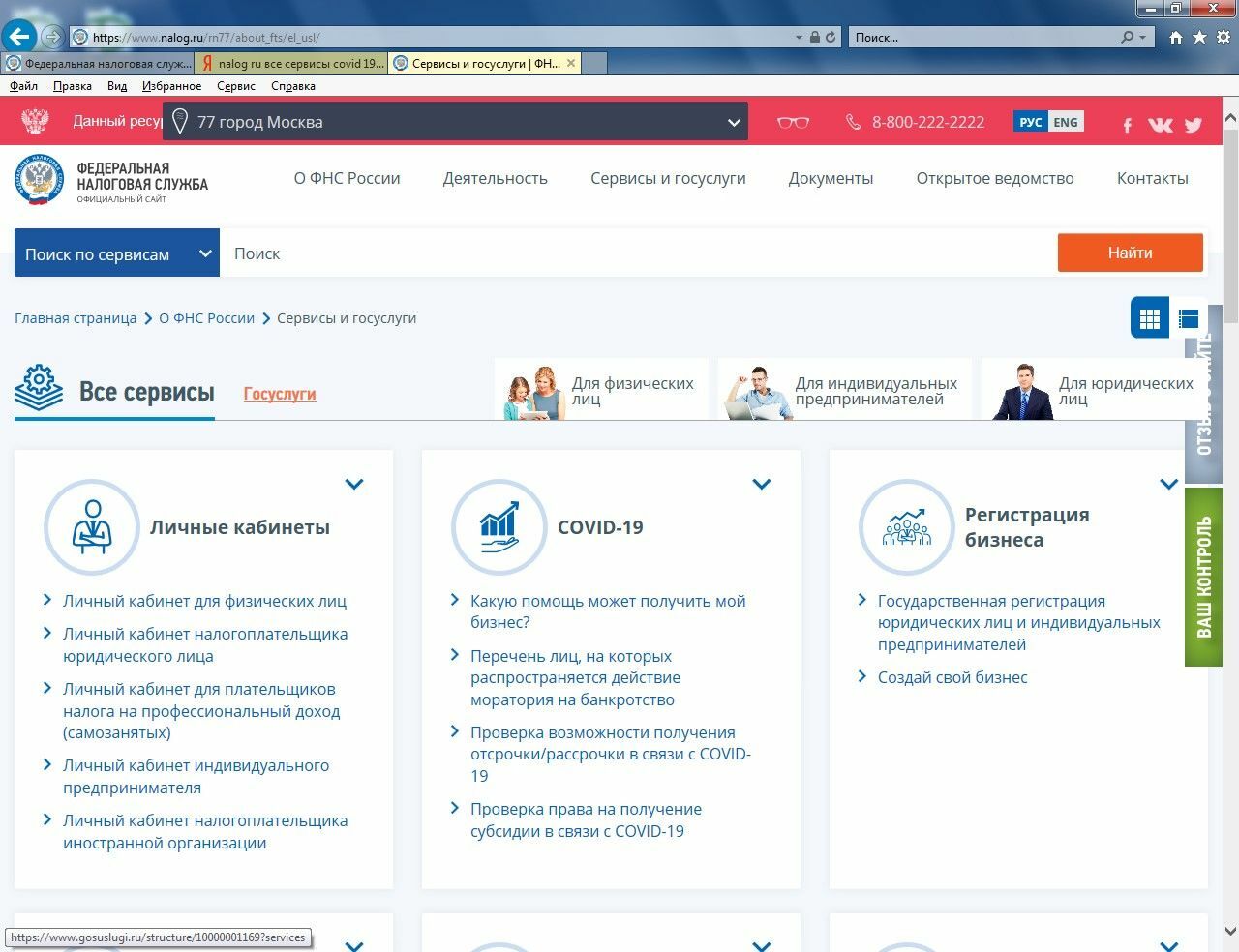Open the green ВАШ КОНТРОЛЬ side tab
This screenshot has width=1239, height=952.
click(x=1203, y=578)
